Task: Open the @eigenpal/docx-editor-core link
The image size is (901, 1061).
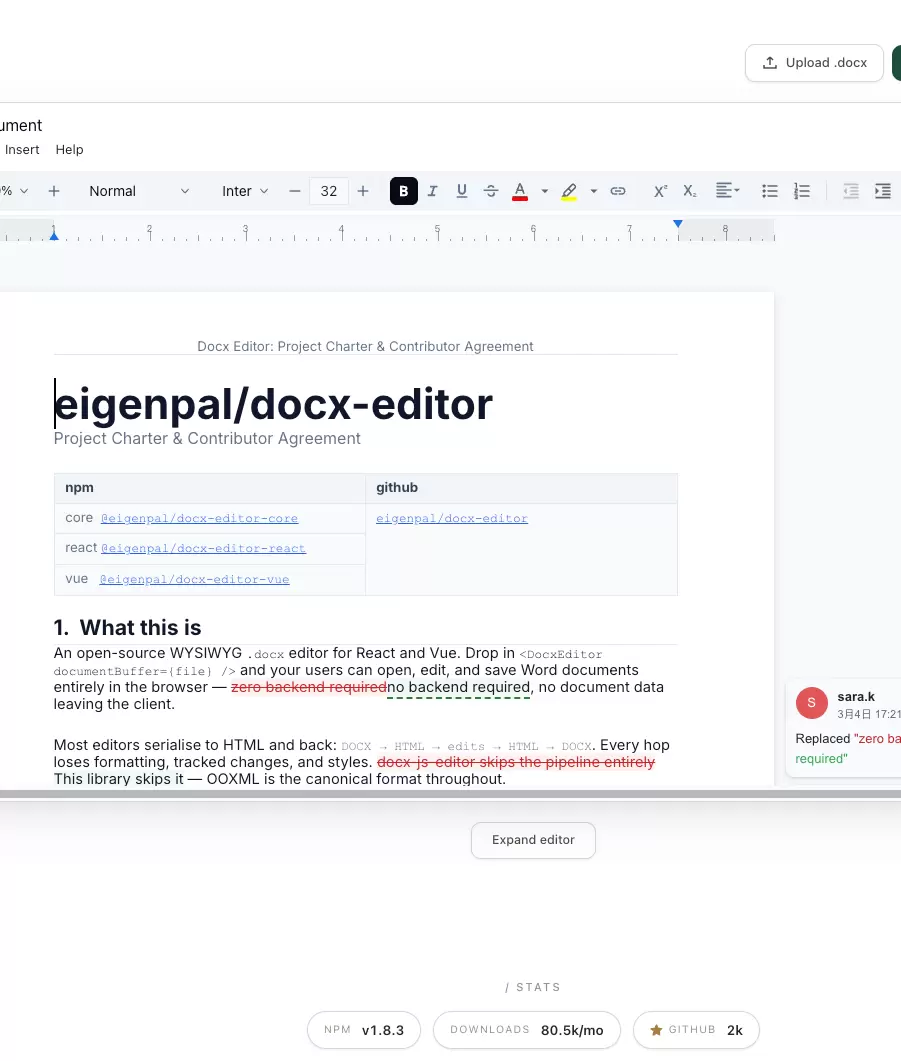Action: [200, 518]
